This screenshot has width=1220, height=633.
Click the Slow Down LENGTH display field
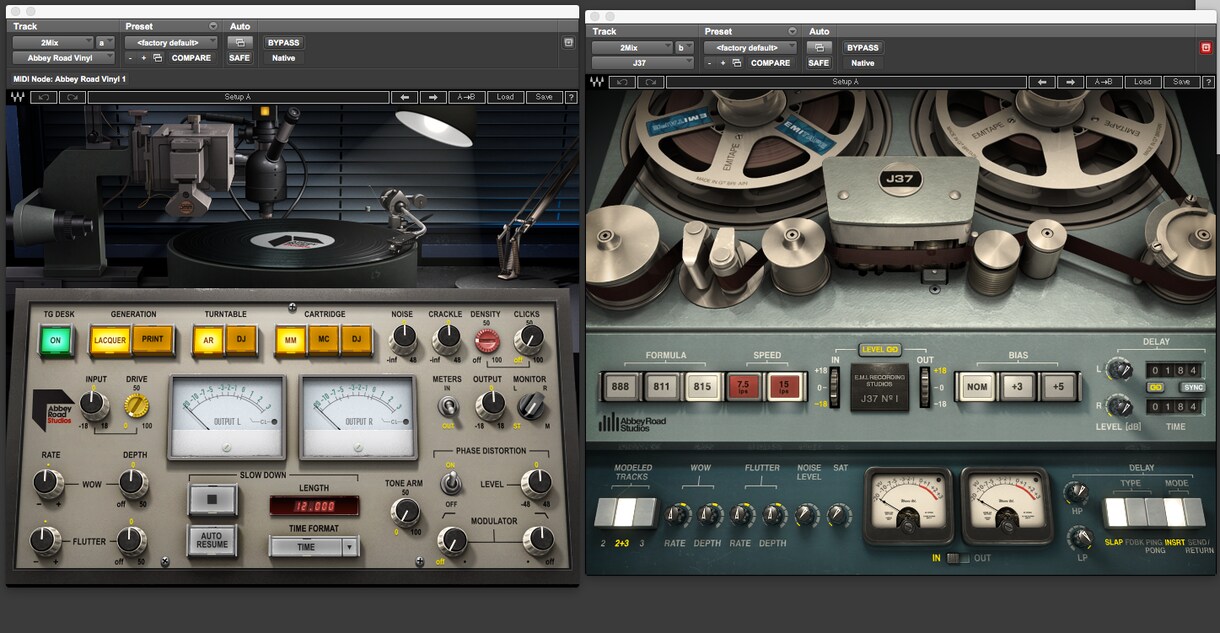point(314,506)
